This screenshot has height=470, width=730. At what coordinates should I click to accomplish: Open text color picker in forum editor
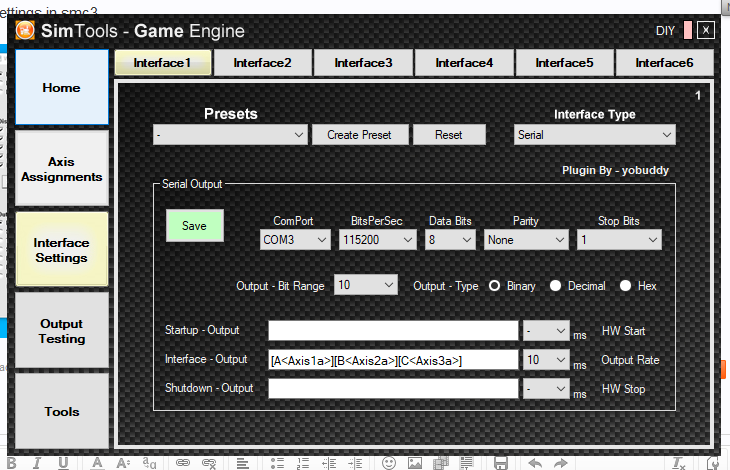[97, 463]
